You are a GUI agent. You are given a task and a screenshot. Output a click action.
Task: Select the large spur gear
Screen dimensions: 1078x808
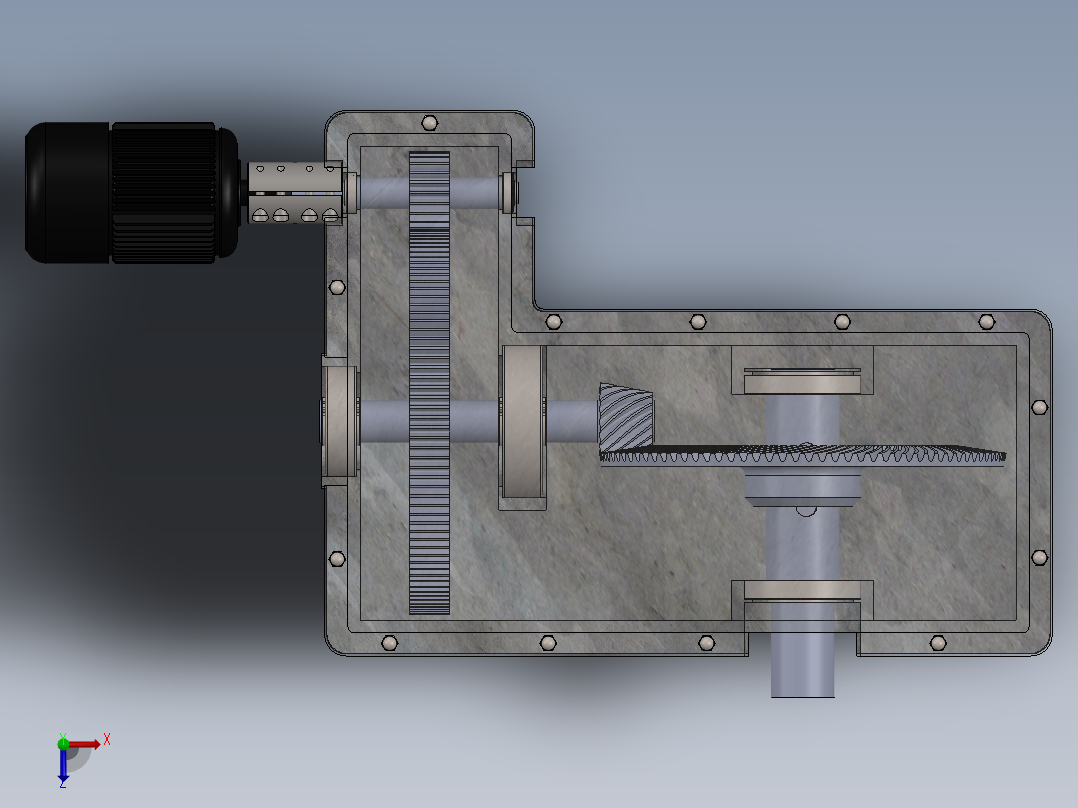click(430, 421)
